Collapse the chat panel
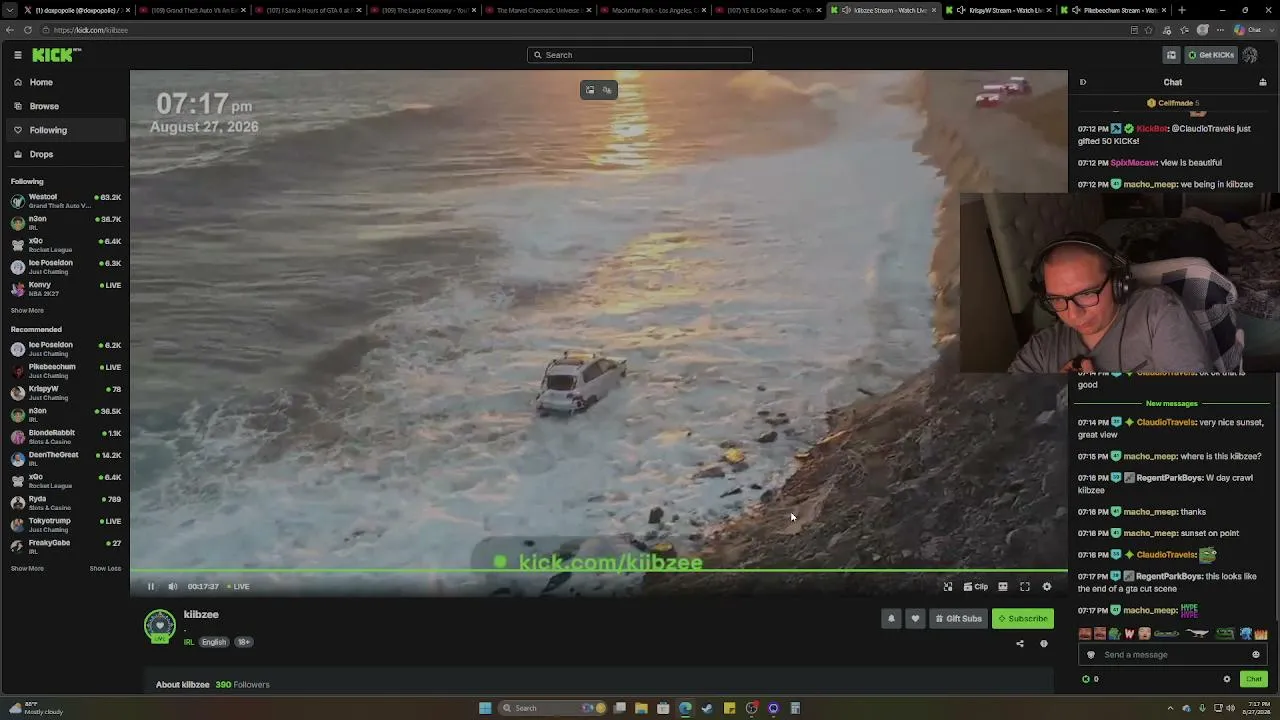The image size is (1280, 720). 1083,82
